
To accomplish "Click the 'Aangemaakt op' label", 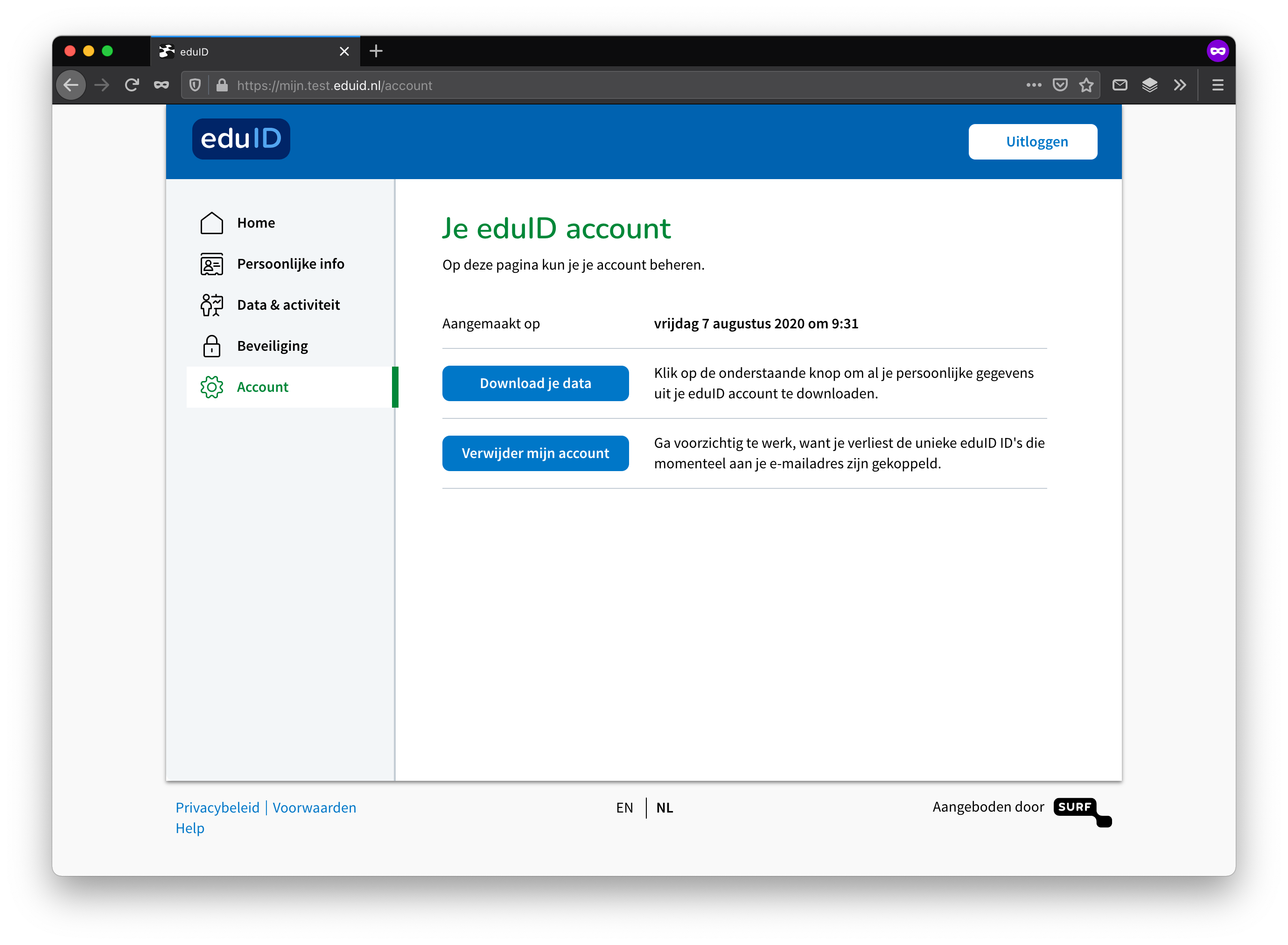I will pyautogui.click(x=491, y=324).
